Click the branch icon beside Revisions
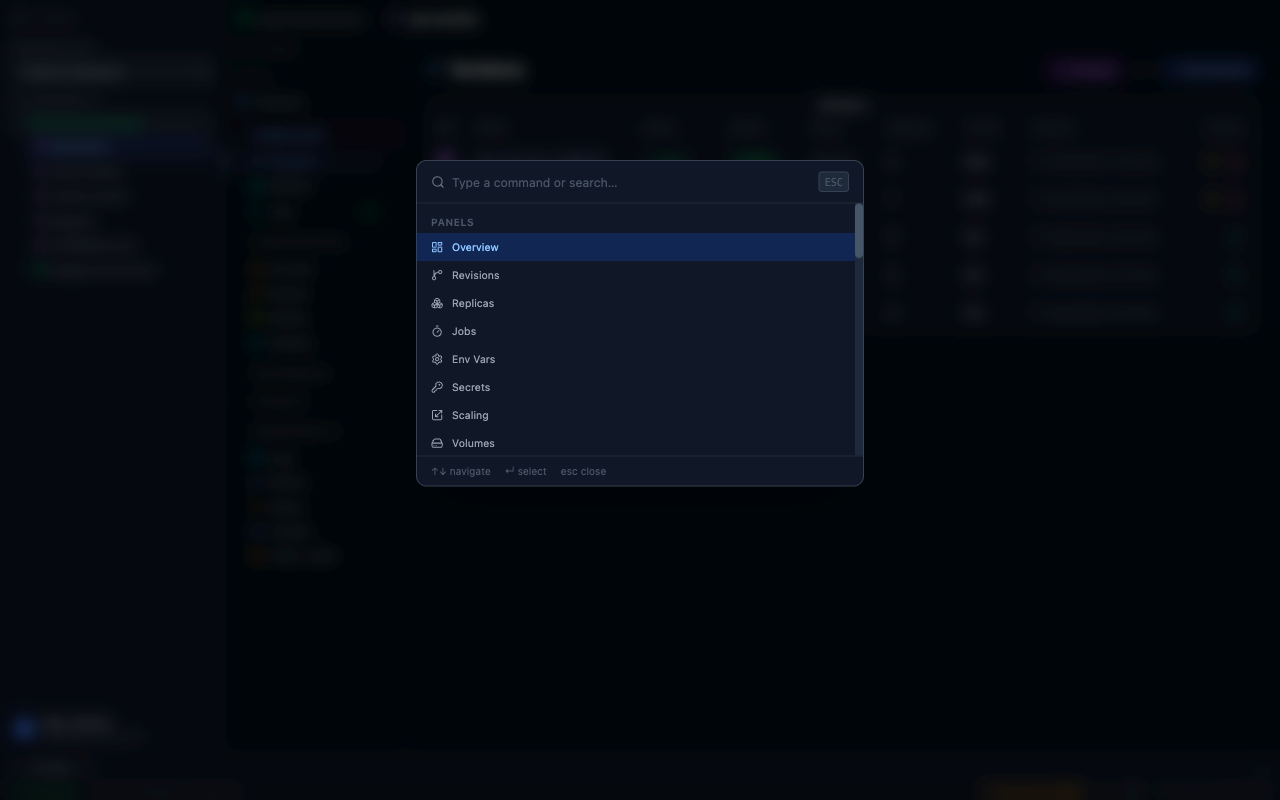 pos(437,274)
